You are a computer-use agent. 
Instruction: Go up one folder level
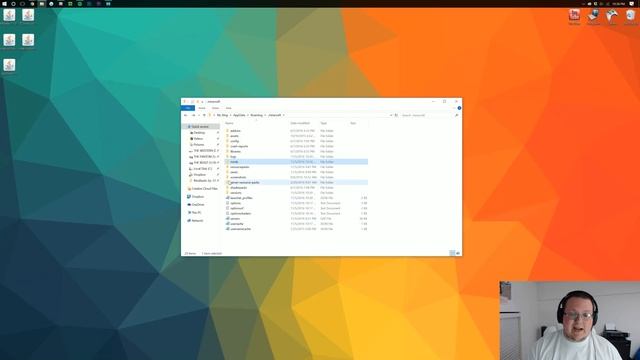[x=204, y=116]
